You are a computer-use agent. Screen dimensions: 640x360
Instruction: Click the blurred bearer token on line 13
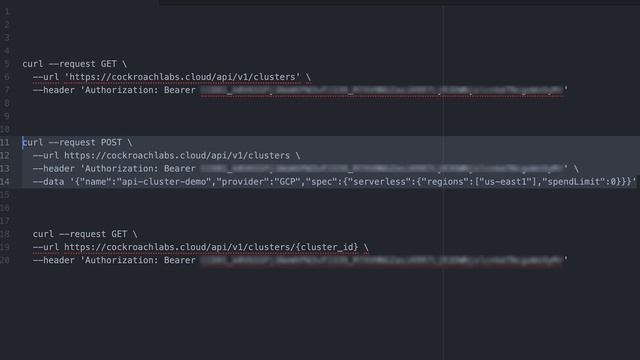[x=381, y=169]
